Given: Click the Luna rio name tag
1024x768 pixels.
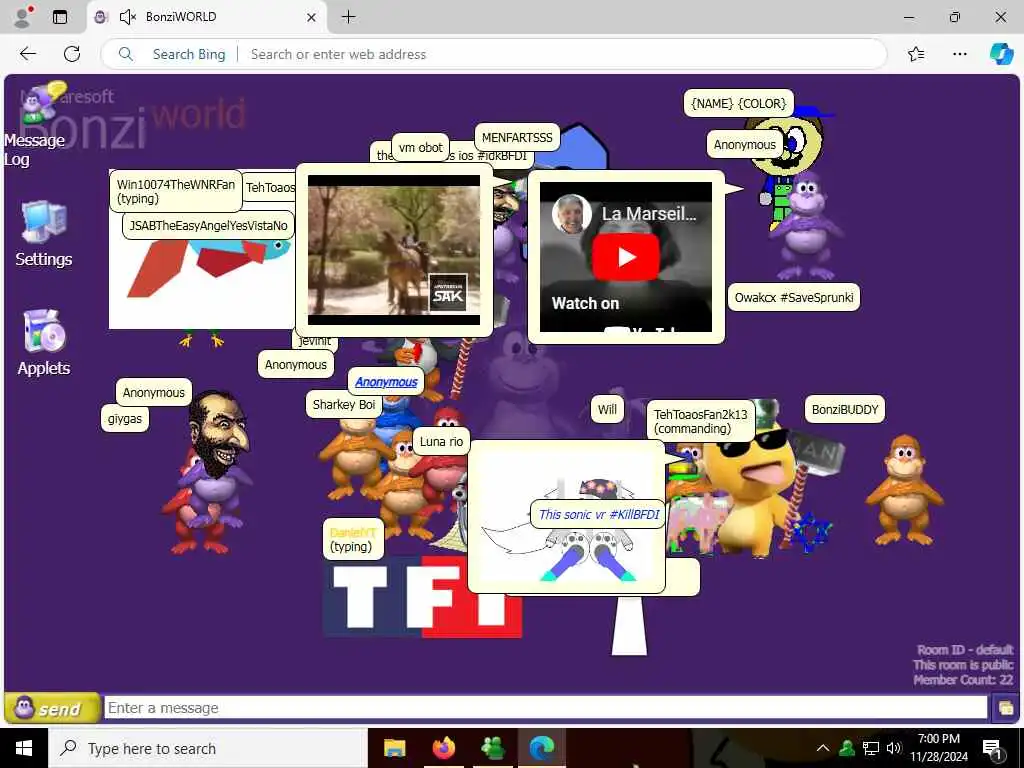Looking at the screenshot, I should coord(441,441).
